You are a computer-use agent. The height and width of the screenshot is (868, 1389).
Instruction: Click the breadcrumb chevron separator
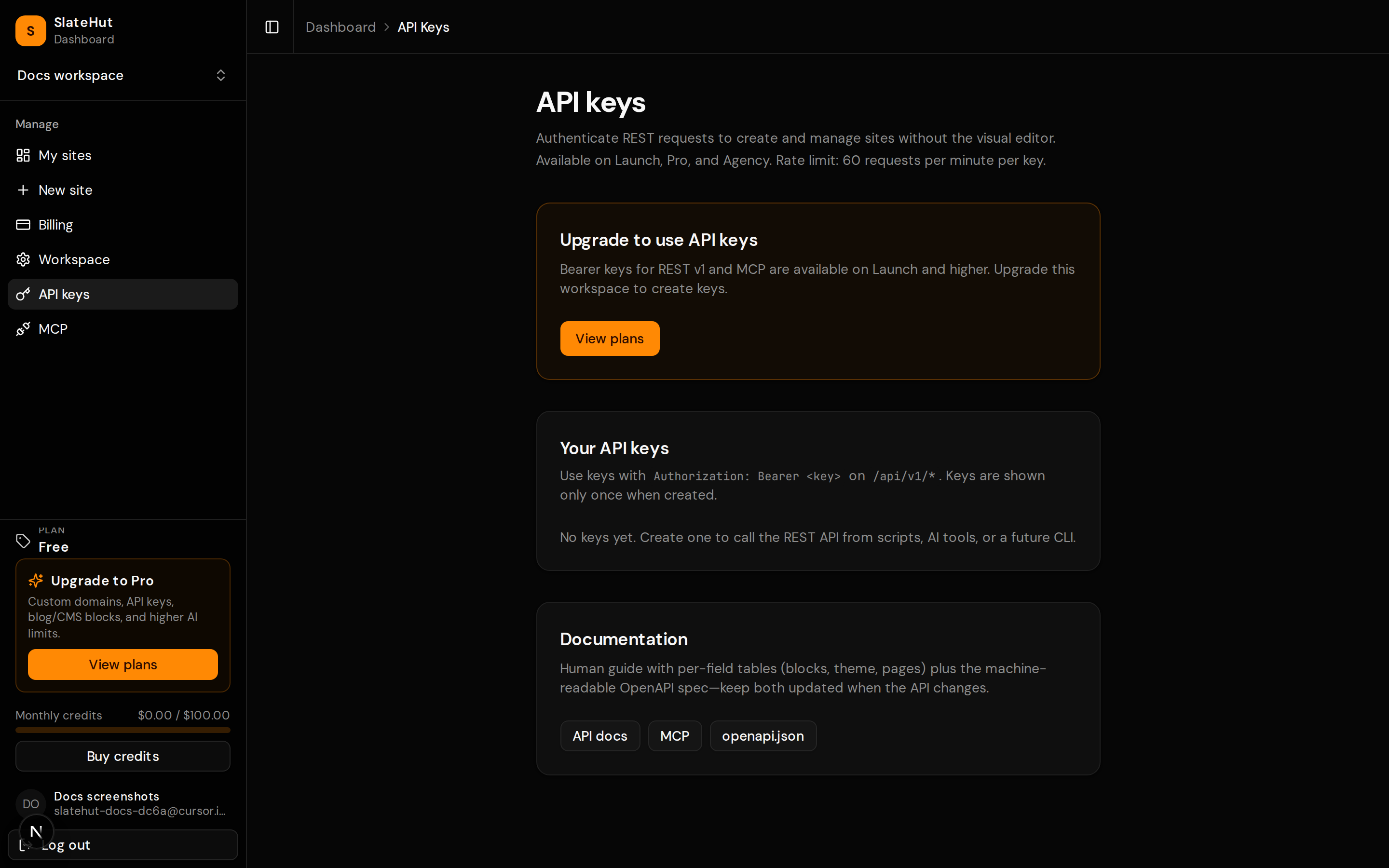[x=387, y=27]
